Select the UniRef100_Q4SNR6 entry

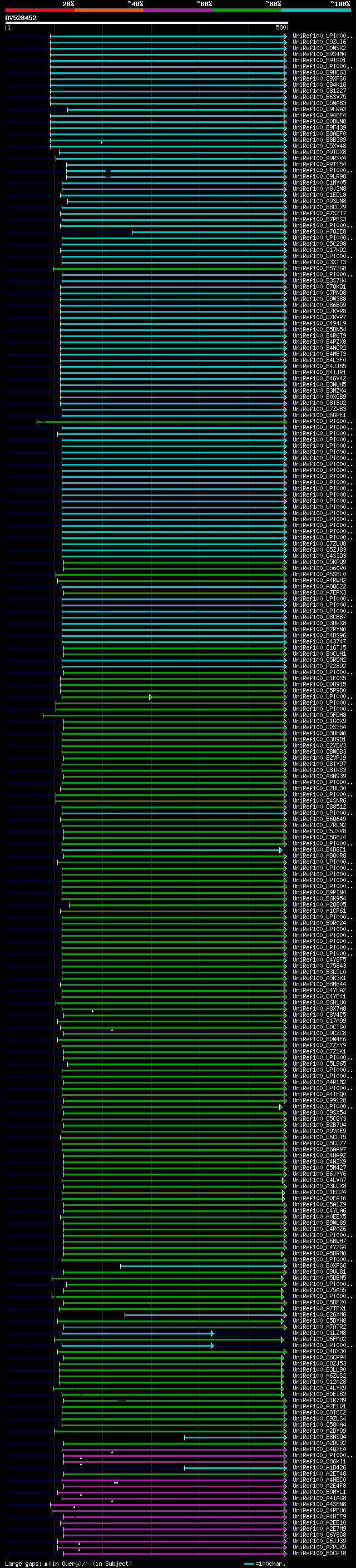coord(319,801)
